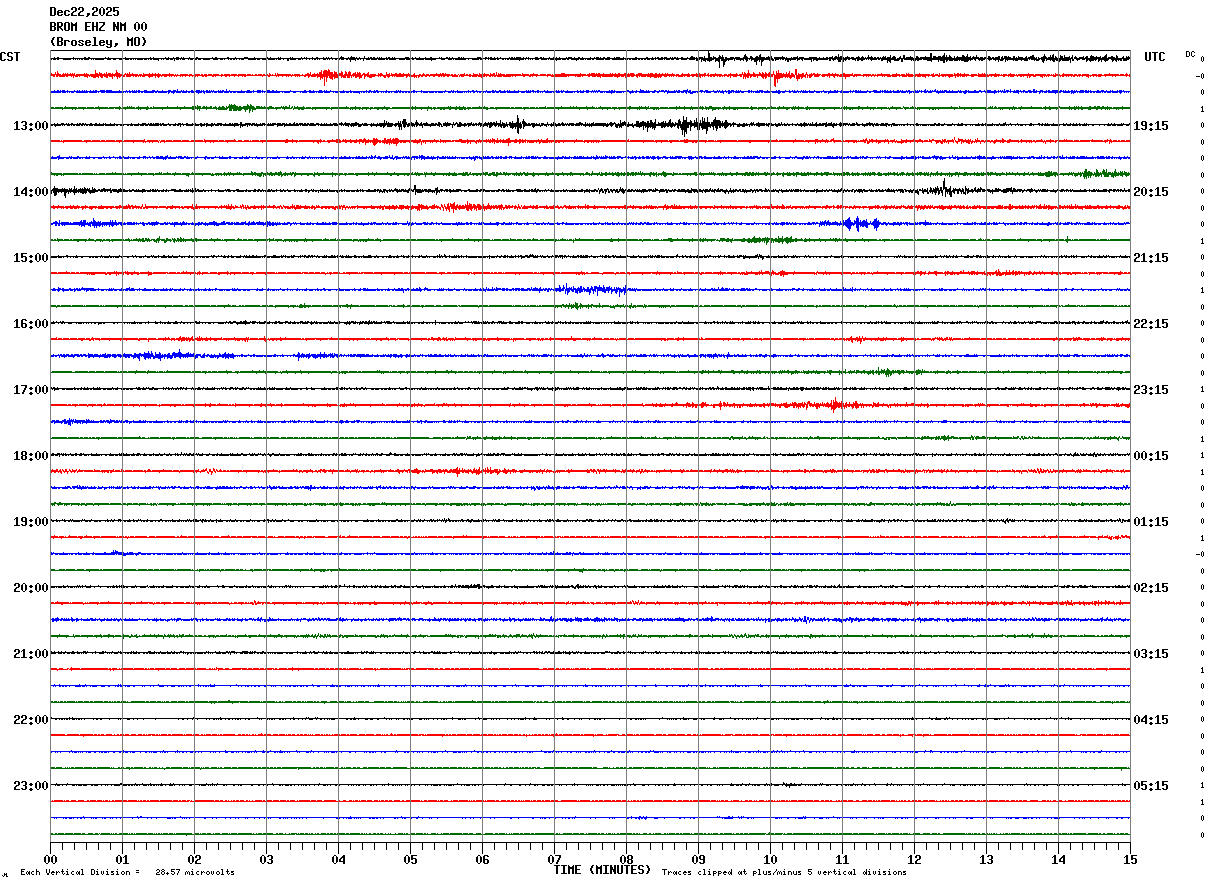1210x886 pixels.
Task: Click the 19:15 UTC time label
Action: (1151, 126)
